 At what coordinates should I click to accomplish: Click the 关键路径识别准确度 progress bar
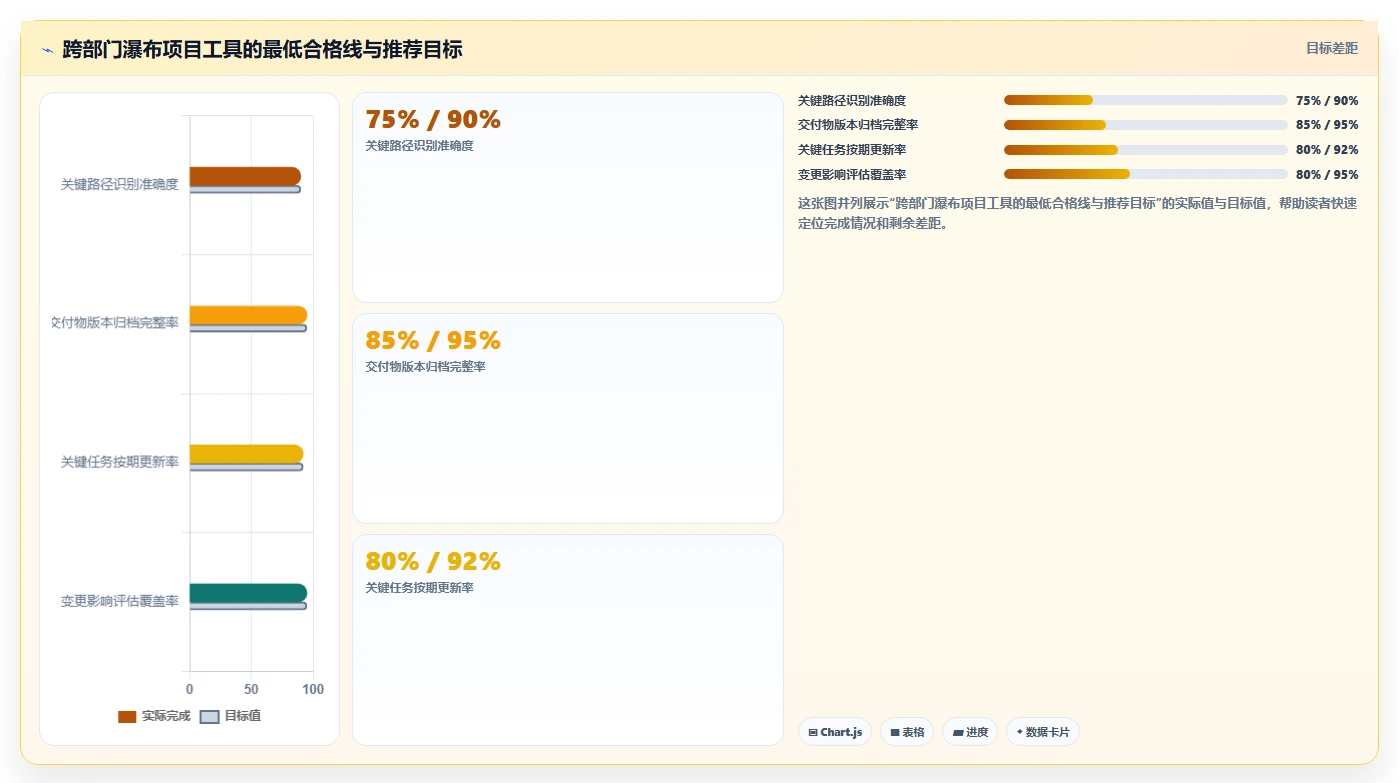click(1146, 100)
